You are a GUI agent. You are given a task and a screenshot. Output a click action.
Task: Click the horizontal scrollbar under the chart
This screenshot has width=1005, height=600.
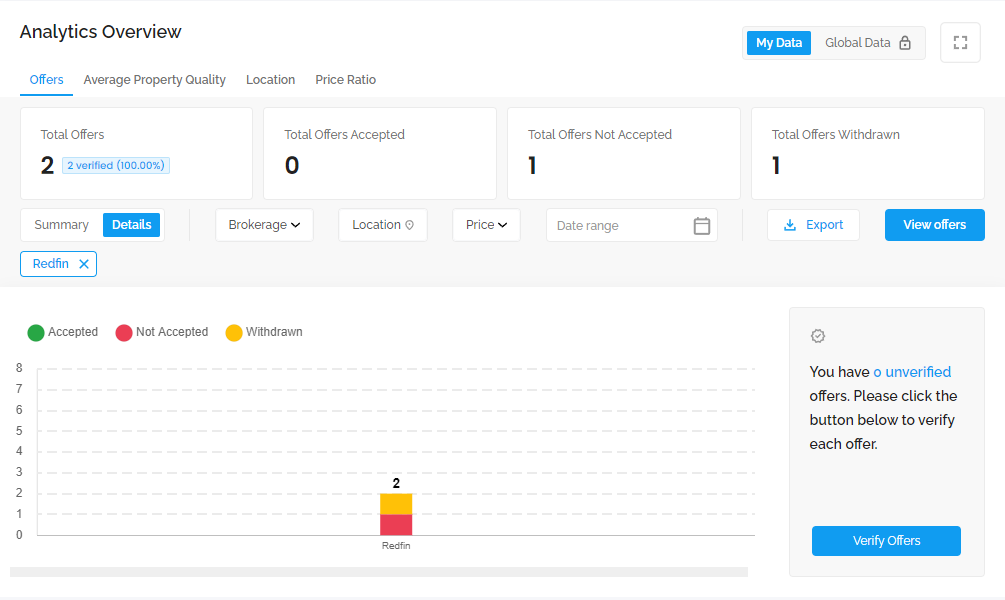point(379,572)
